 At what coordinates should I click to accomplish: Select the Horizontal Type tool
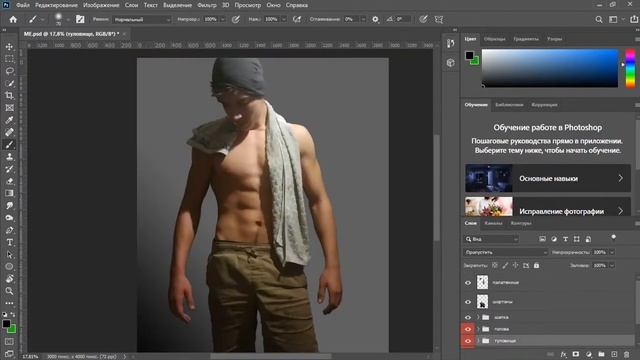9,242
